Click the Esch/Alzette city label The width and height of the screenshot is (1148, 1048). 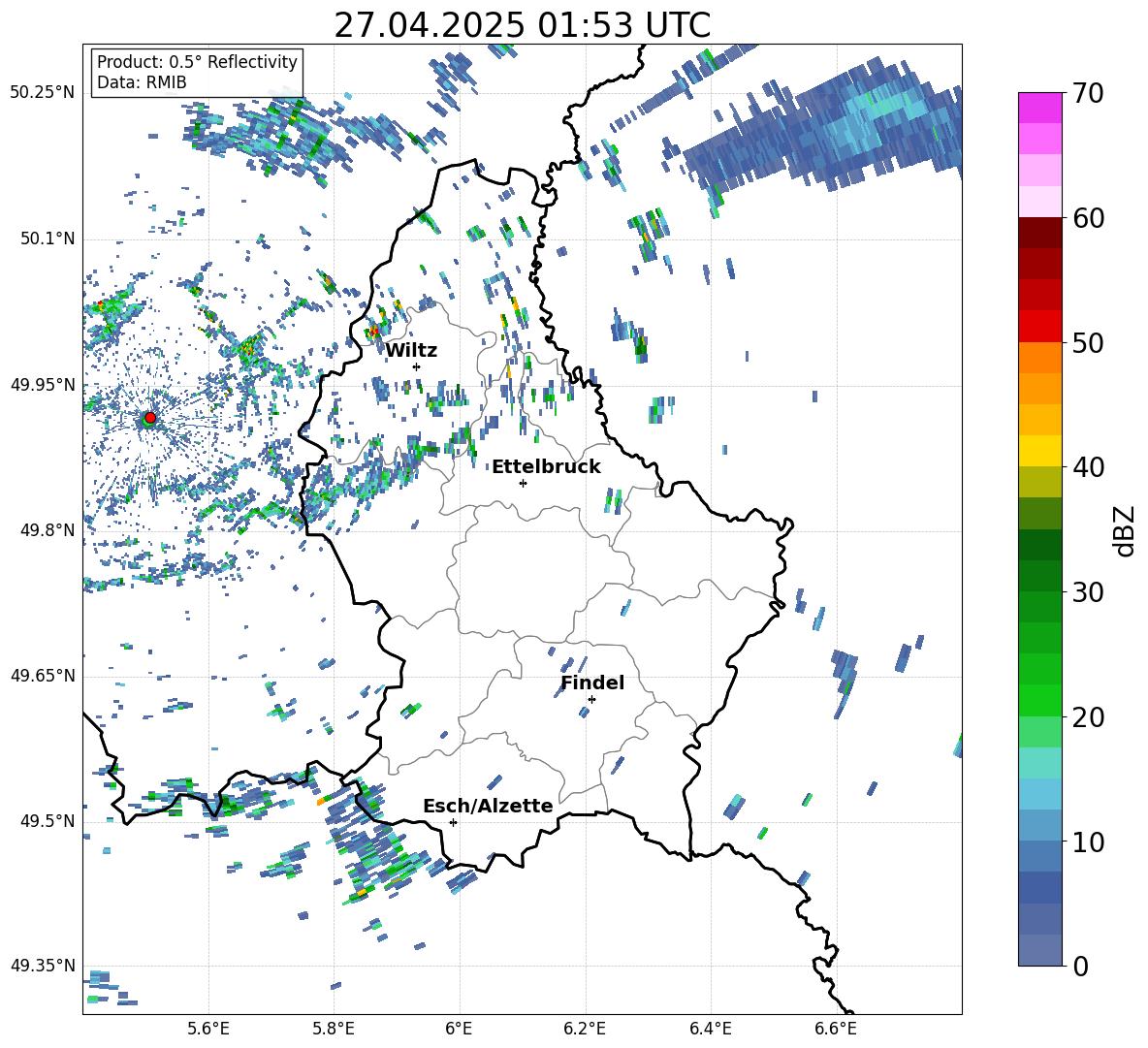click(x=488, y=807)
